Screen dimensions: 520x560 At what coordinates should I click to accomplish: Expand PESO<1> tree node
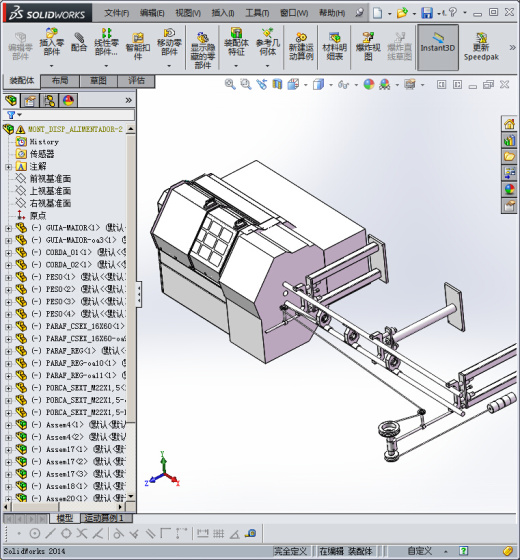9,278
